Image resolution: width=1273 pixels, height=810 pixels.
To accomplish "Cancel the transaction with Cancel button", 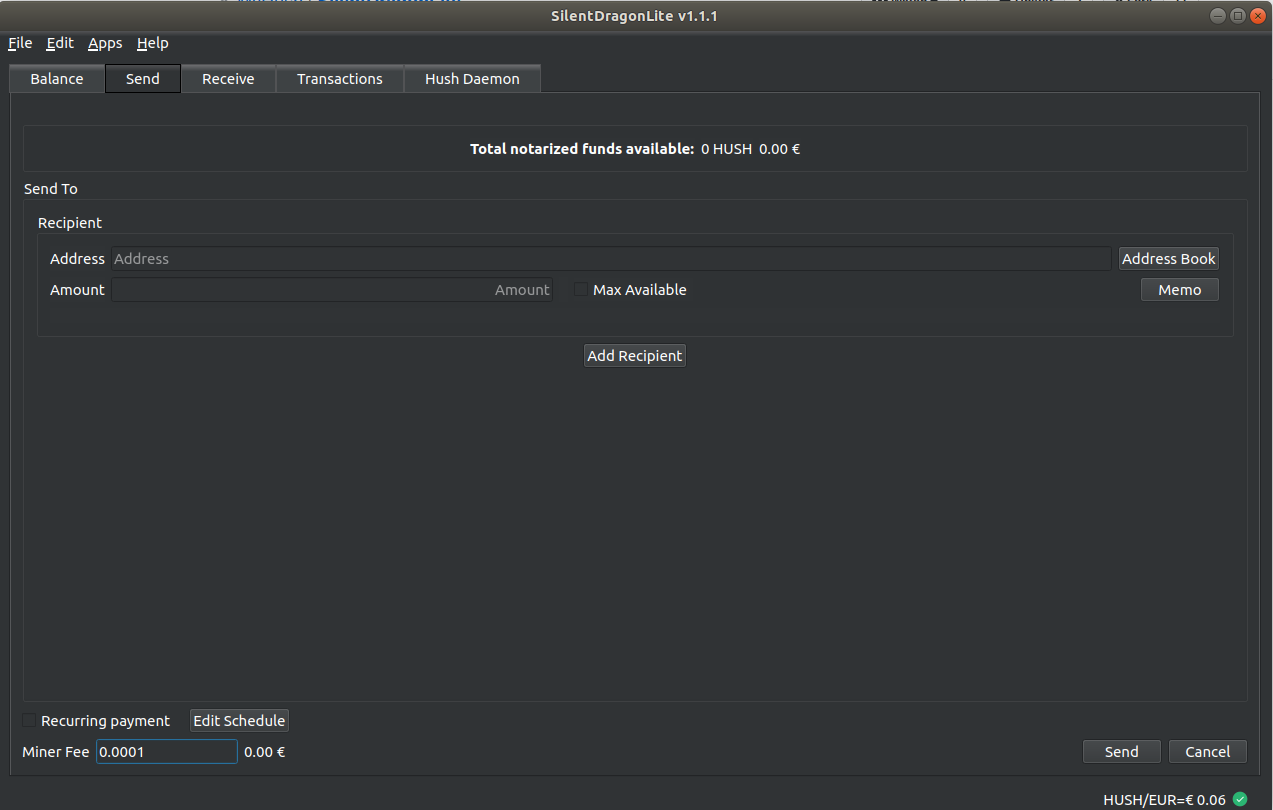I will click(1208, 752).
